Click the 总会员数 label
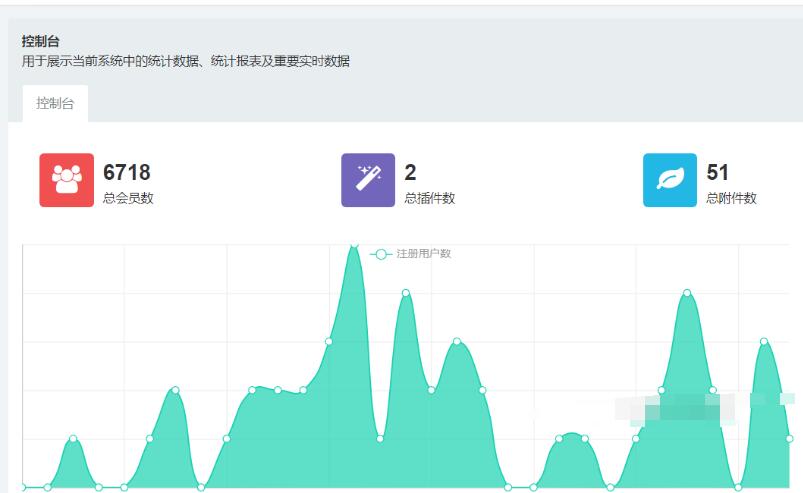 click(x=128, y=198)
